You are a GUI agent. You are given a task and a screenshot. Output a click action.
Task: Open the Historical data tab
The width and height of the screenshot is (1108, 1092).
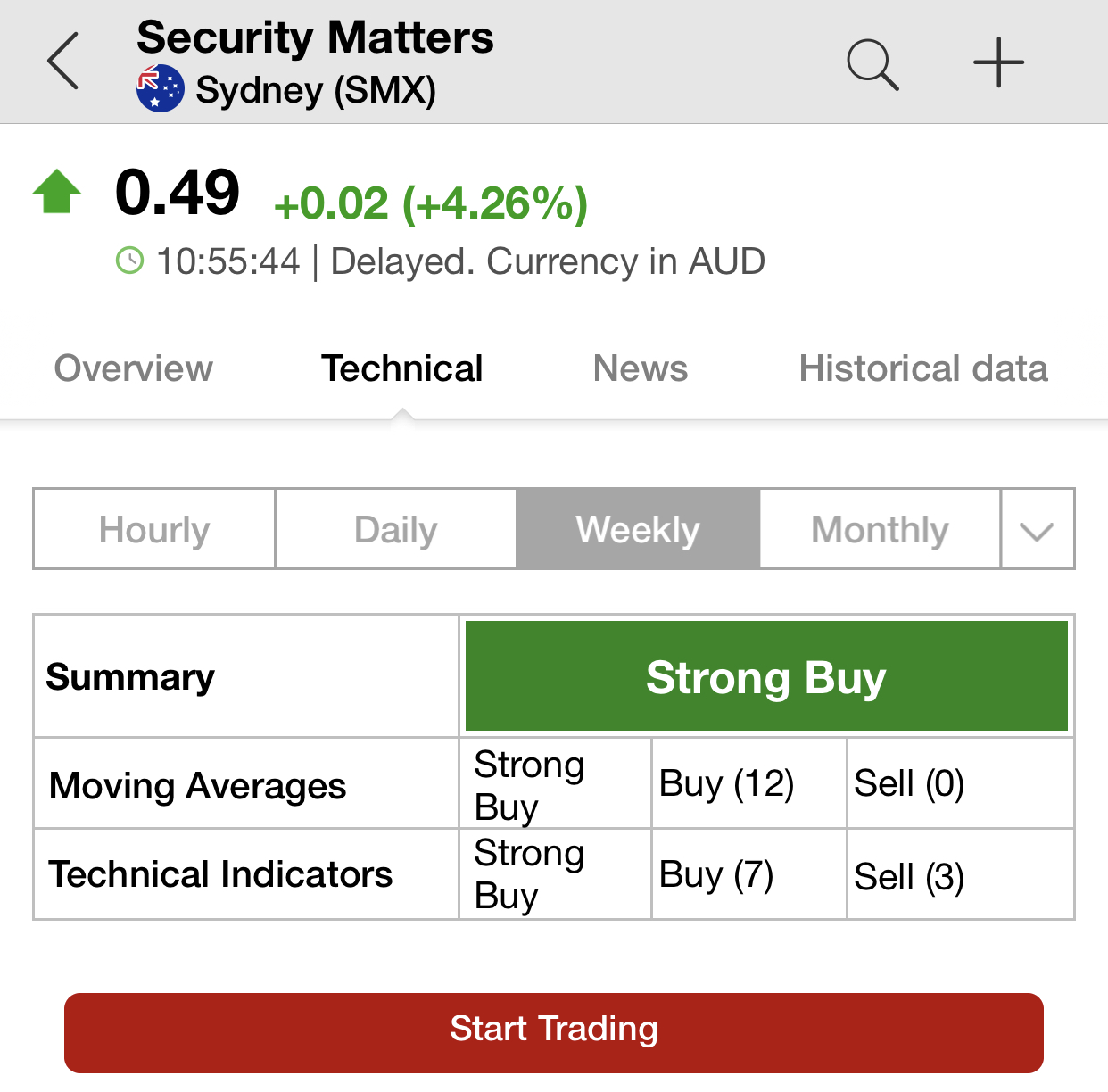[923, 368]
